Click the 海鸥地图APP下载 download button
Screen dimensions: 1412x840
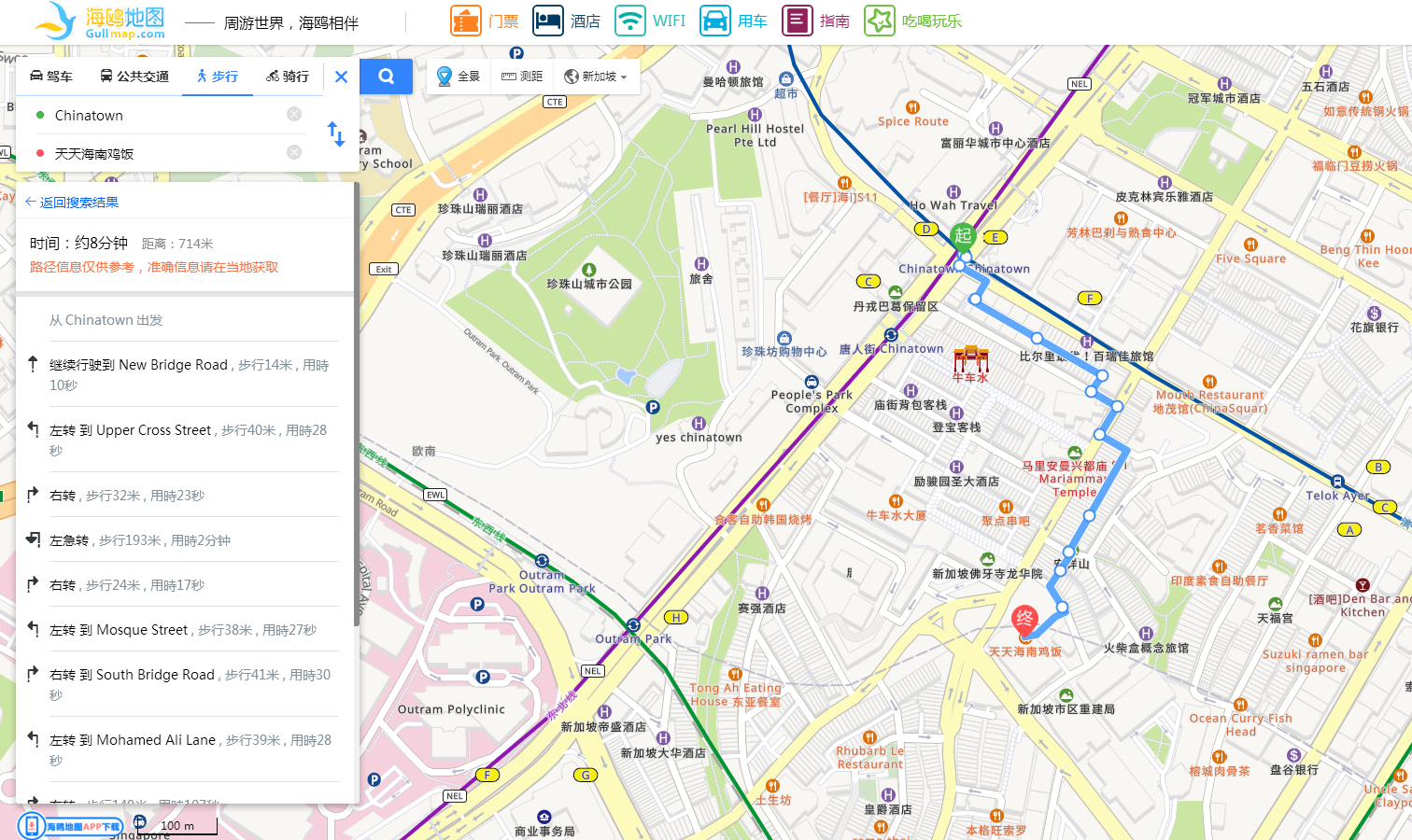68,825
